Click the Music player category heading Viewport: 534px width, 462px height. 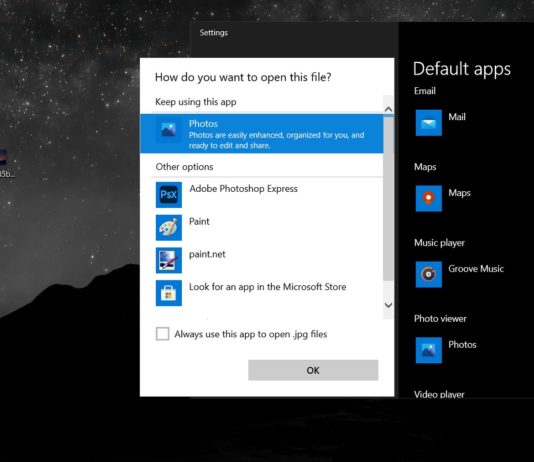(x=439, y=243)
